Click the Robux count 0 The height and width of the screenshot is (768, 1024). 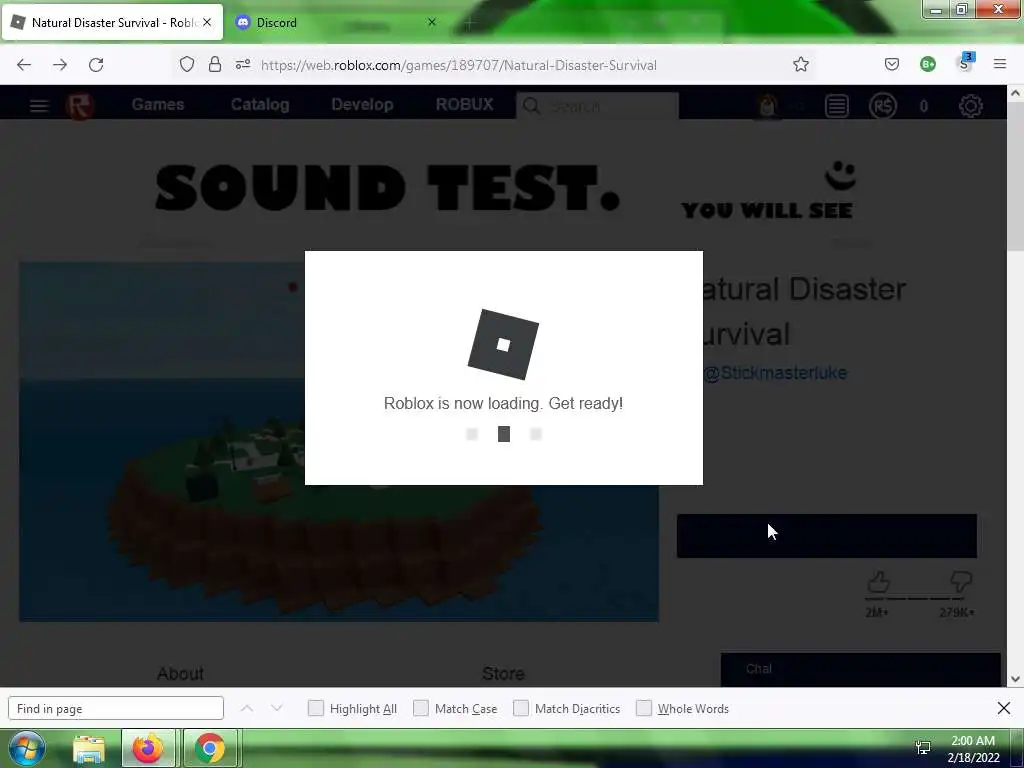coord(923,106)
